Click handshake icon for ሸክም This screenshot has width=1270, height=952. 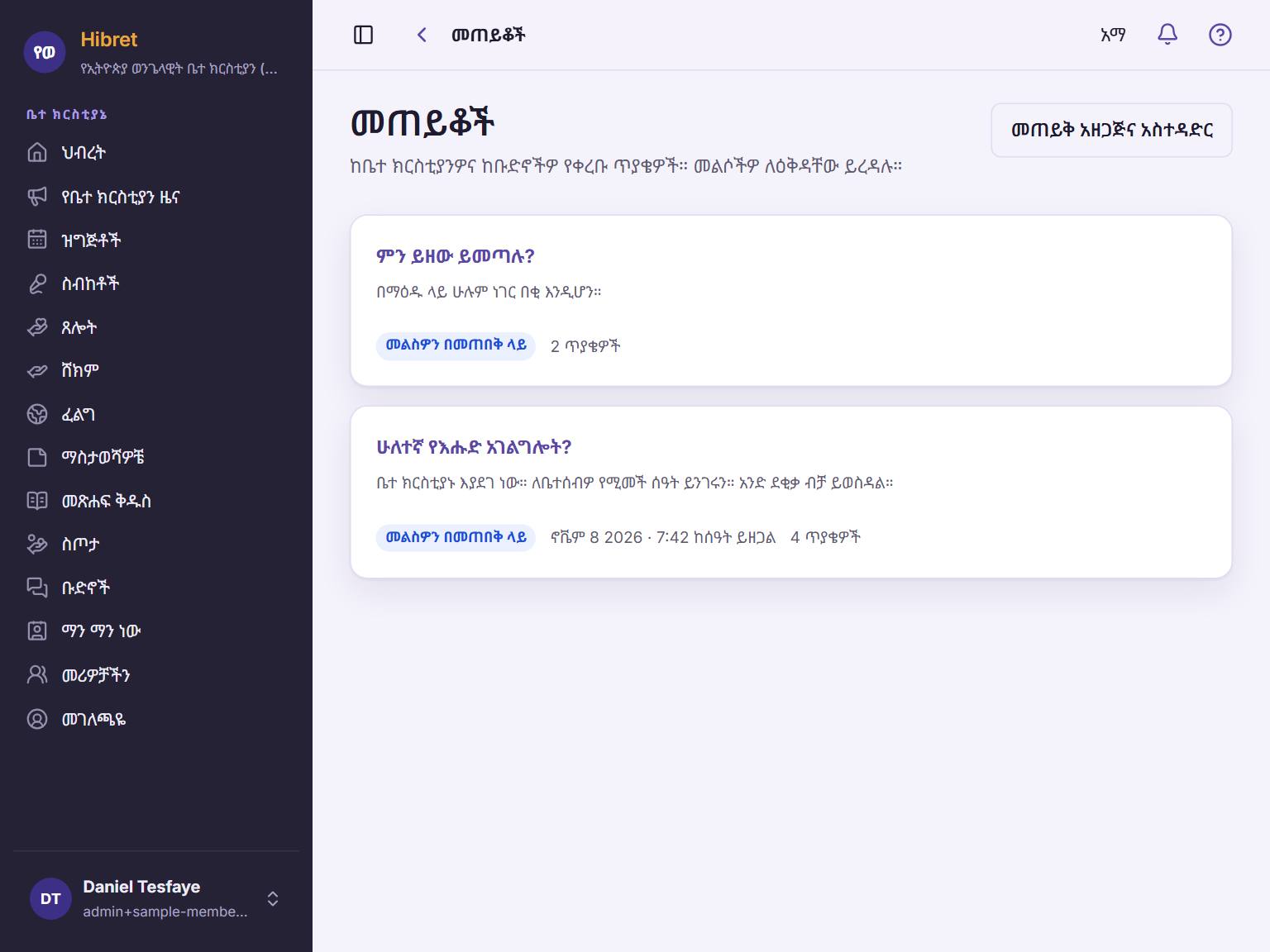click(37, 370)
